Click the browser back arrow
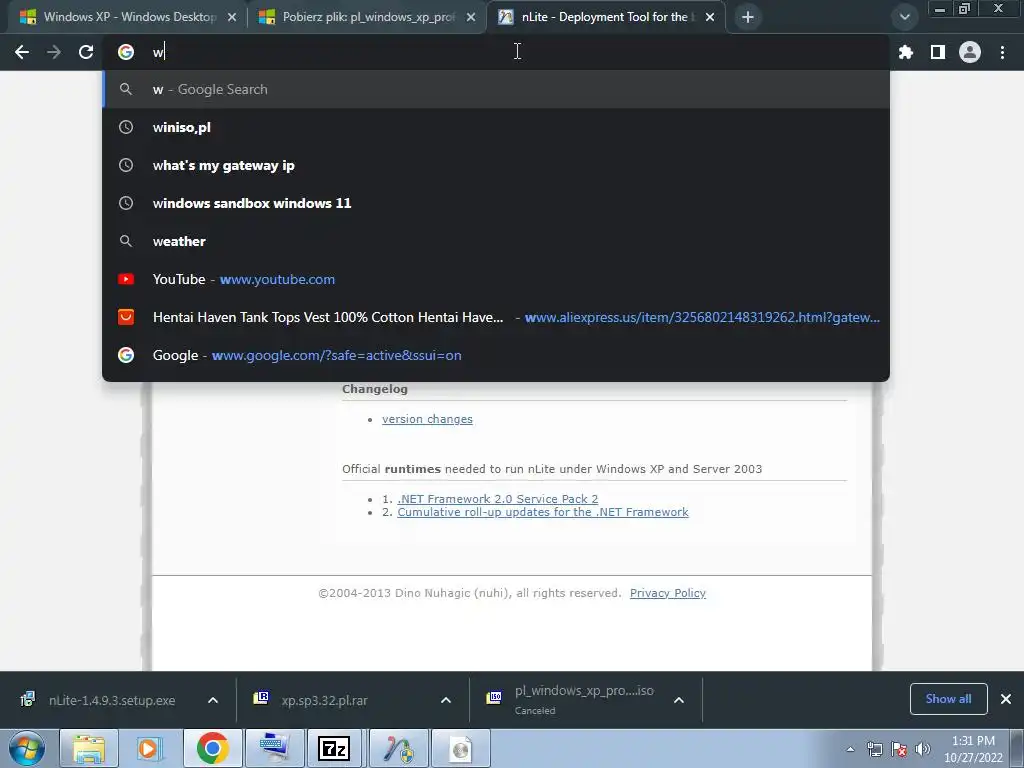Viewport: 1024px width, 768px height. tap(22, 52)
